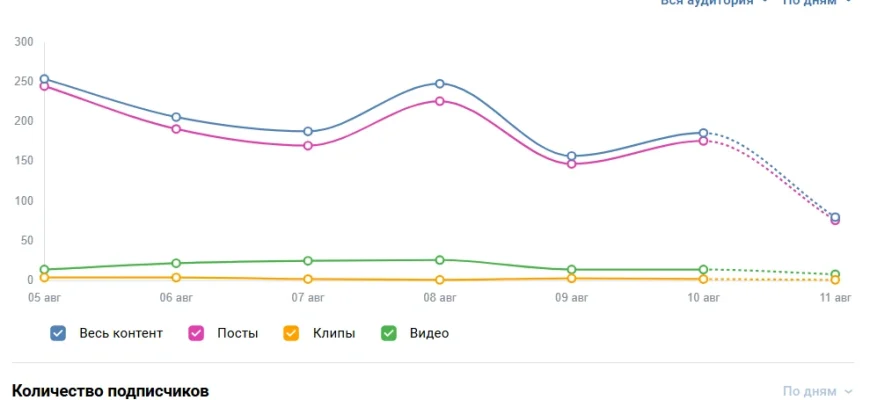Screen dimensions: 870x400
Task: Click blue Весь контент point on 08 авг
Action: point(440,84)
